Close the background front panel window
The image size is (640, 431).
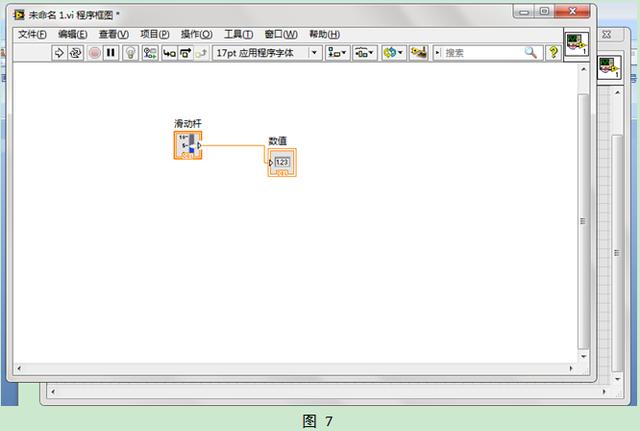point(607,35)
